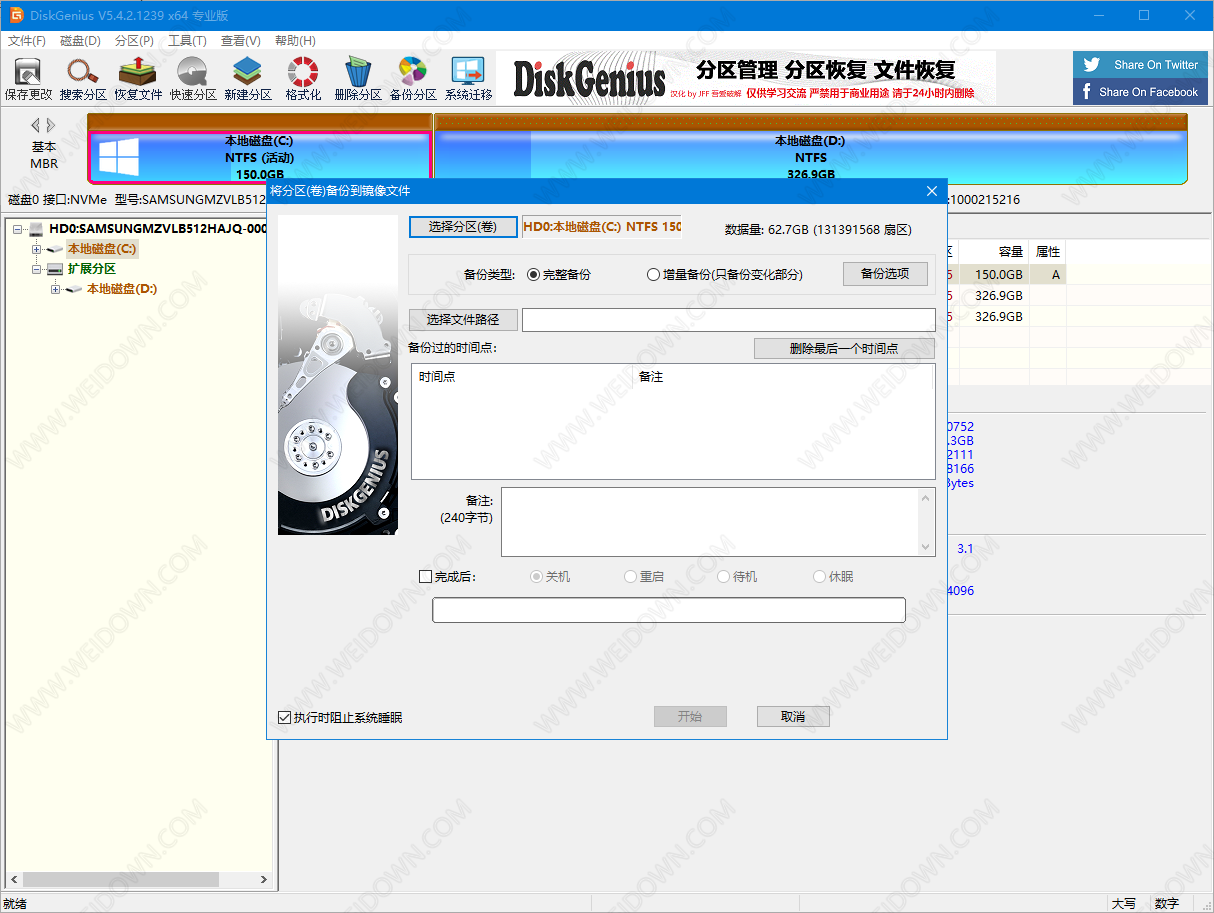Click the 取消 cancel button
Image resolution: width=1214 pixels, height=913 pixels.
click(793, 717)
